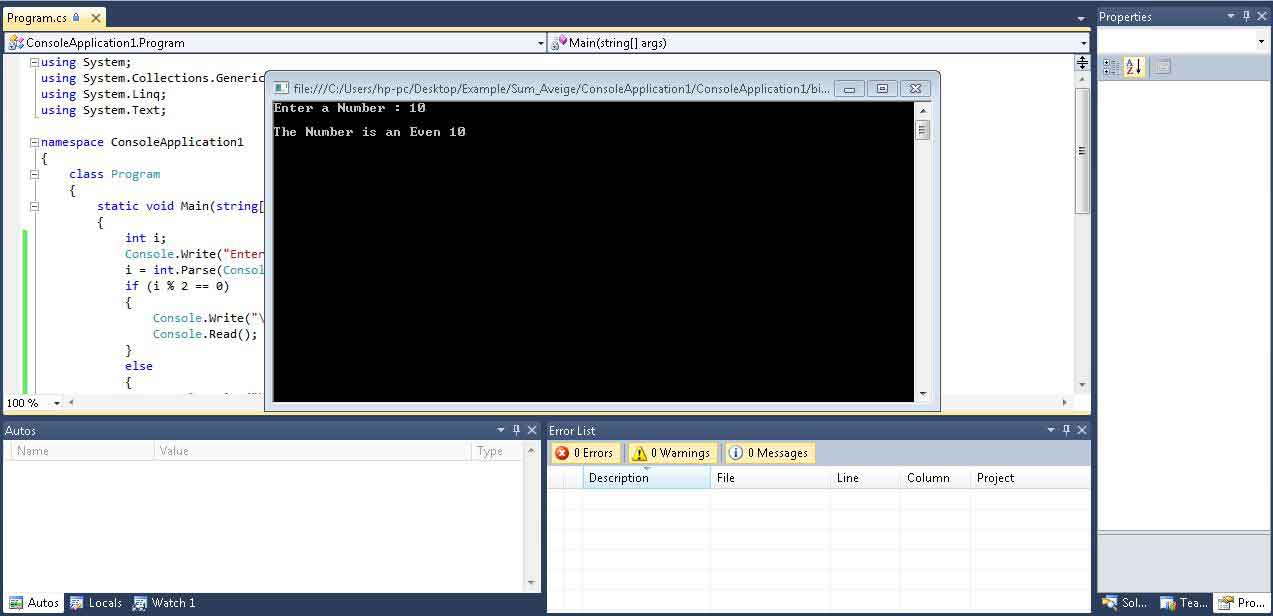Image resolution: width=1273 pixels, height=616 pixels.
Task: Click the pin icon on Error List panel
Action: click(x=1066, y=430)
